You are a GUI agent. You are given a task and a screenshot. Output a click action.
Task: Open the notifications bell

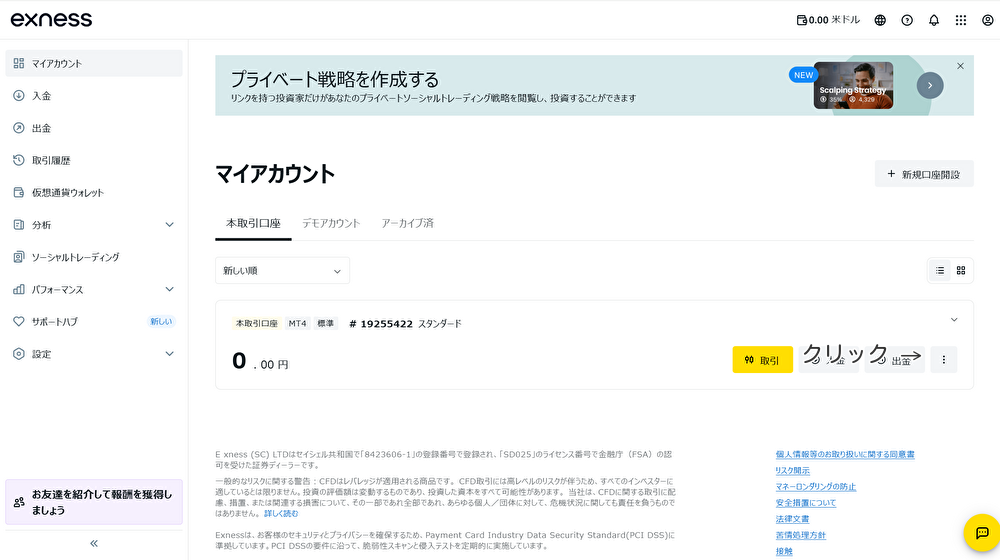[934, 20]
